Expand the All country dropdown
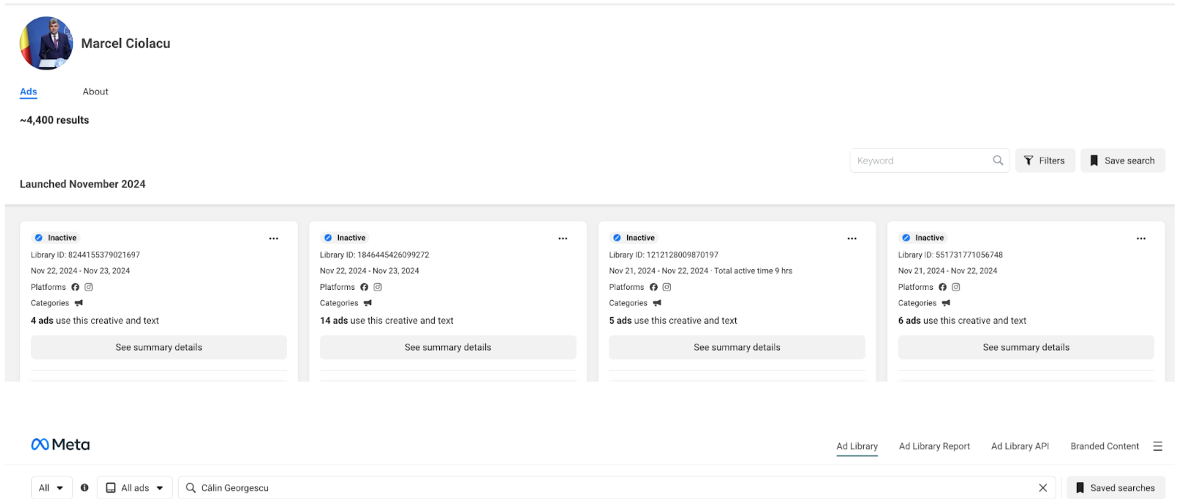The width and height of the screenshot is (1201, 499). [x=51, y=488]
